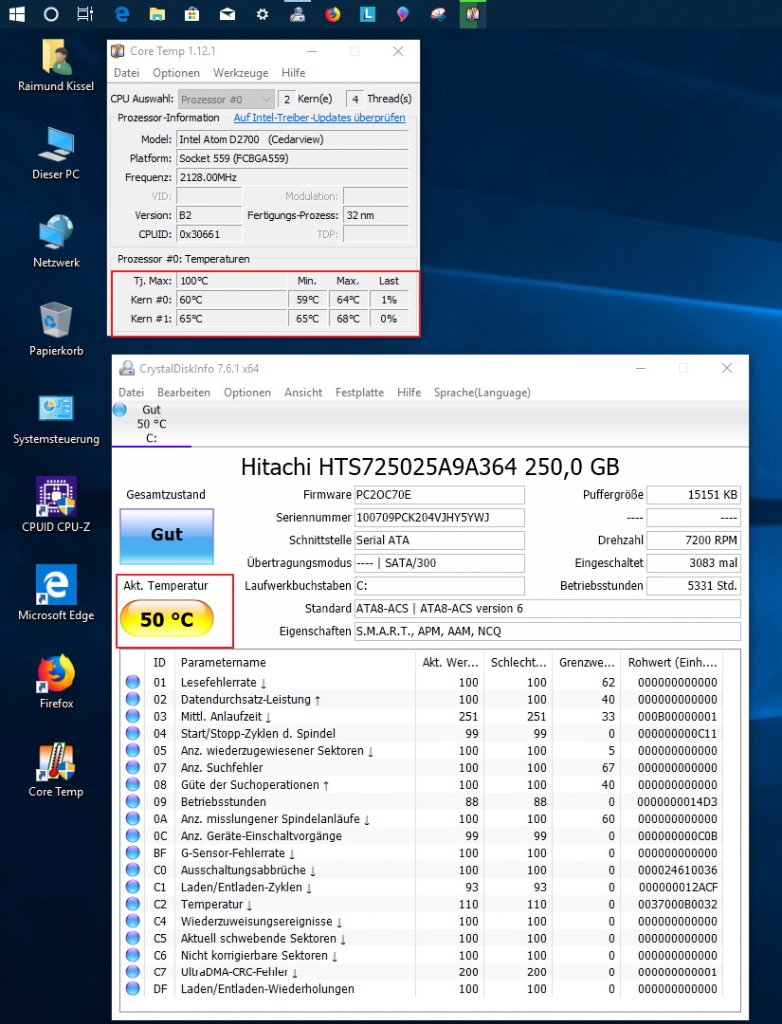Select the Netzwerk desktop icon
782x1024 pixels.
click(x=56, y=242)
